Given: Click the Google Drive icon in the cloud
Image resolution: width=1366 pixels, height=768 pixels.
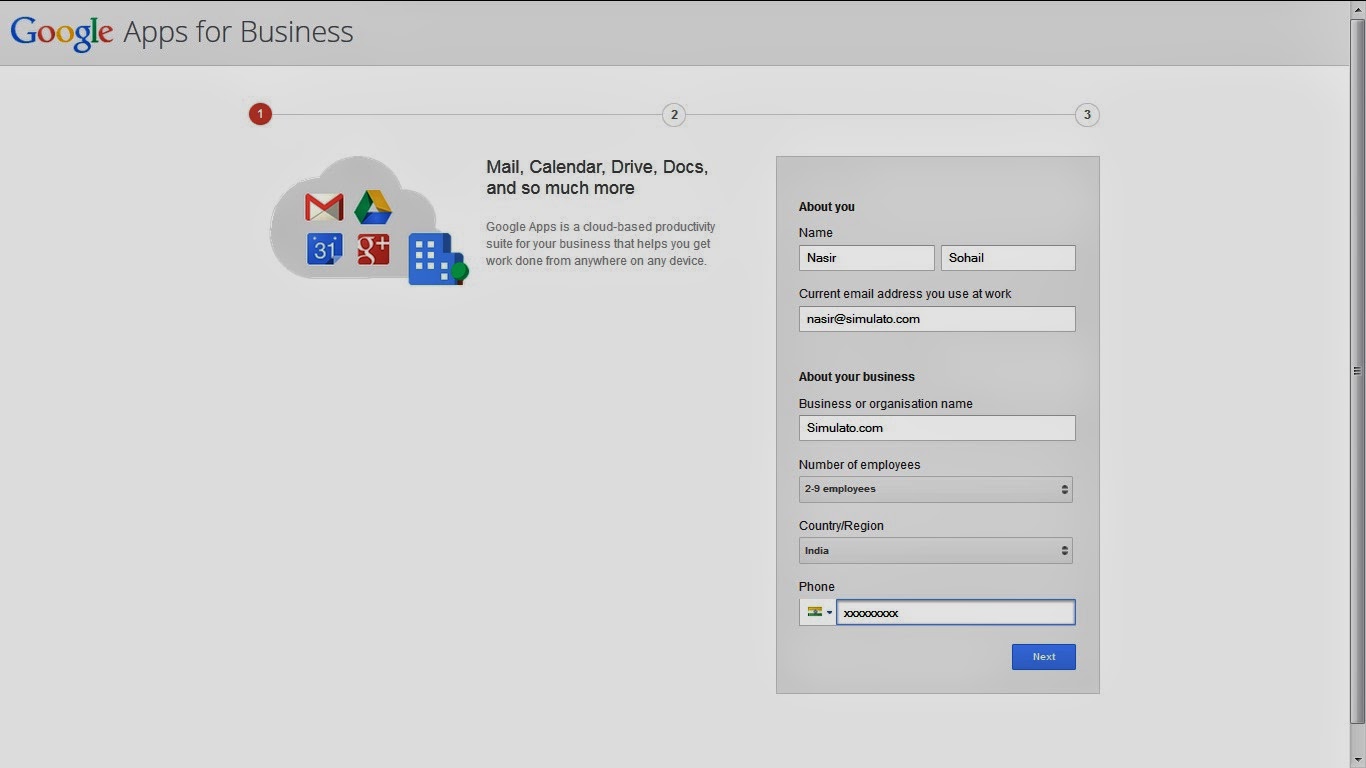Looking at the screenshot, I should [x=373, y=207].
